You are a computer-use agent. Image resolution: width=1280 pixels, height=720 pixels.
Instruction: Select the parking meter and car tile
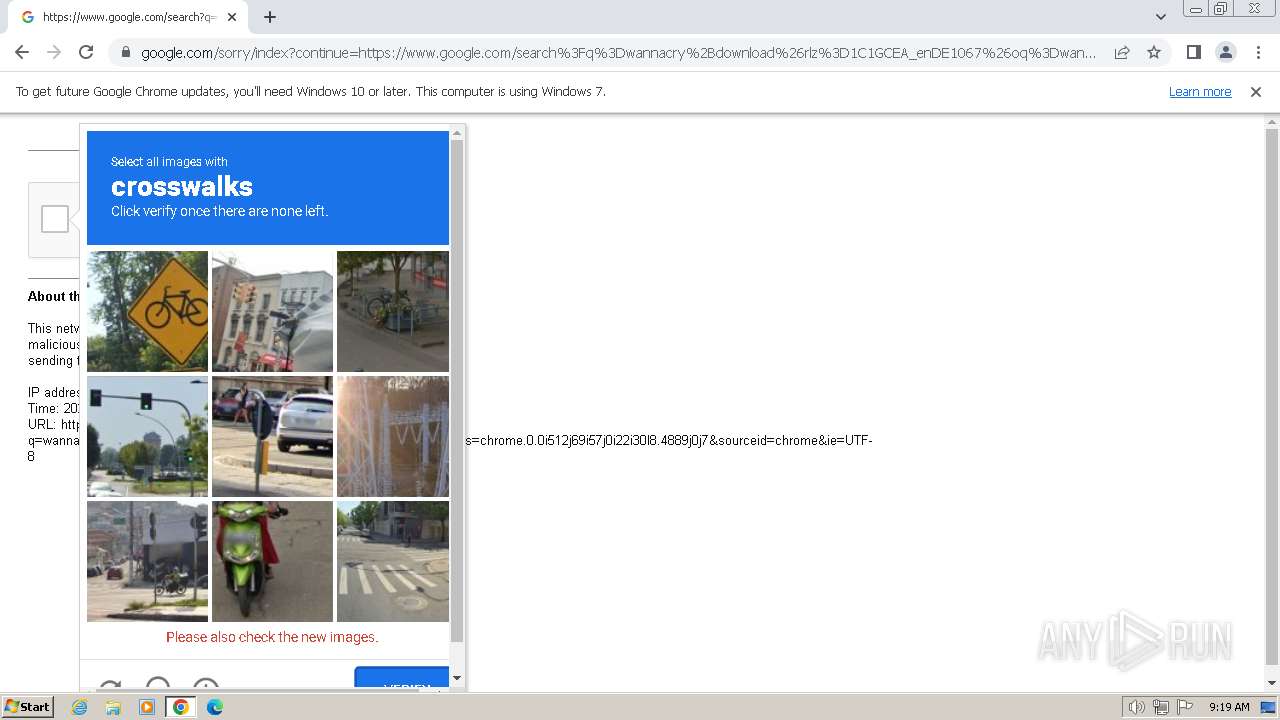click(272, 436)
